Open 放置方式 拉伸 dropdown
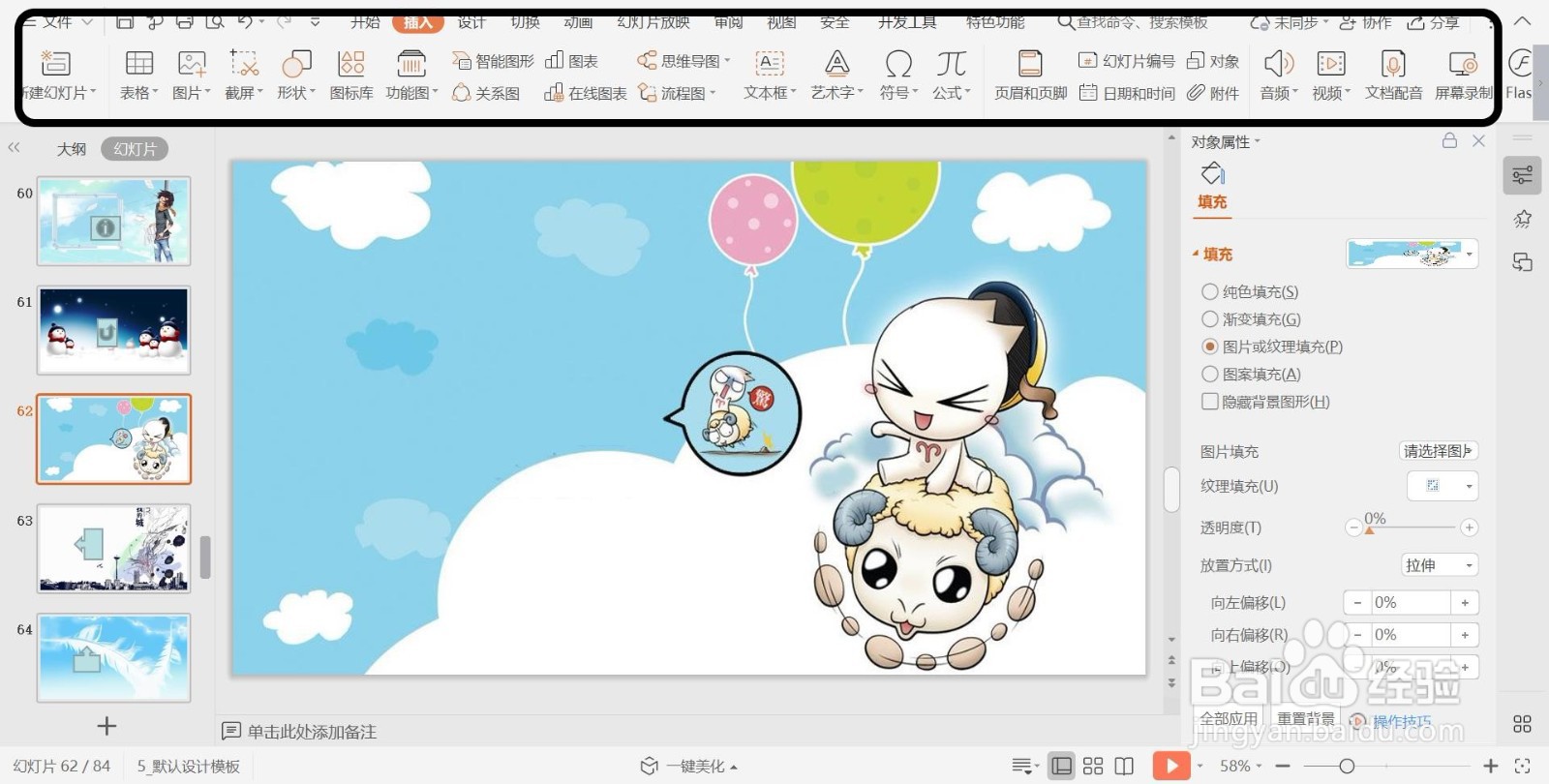This screenshot has height=784, width=1549. pos(1440,565)
